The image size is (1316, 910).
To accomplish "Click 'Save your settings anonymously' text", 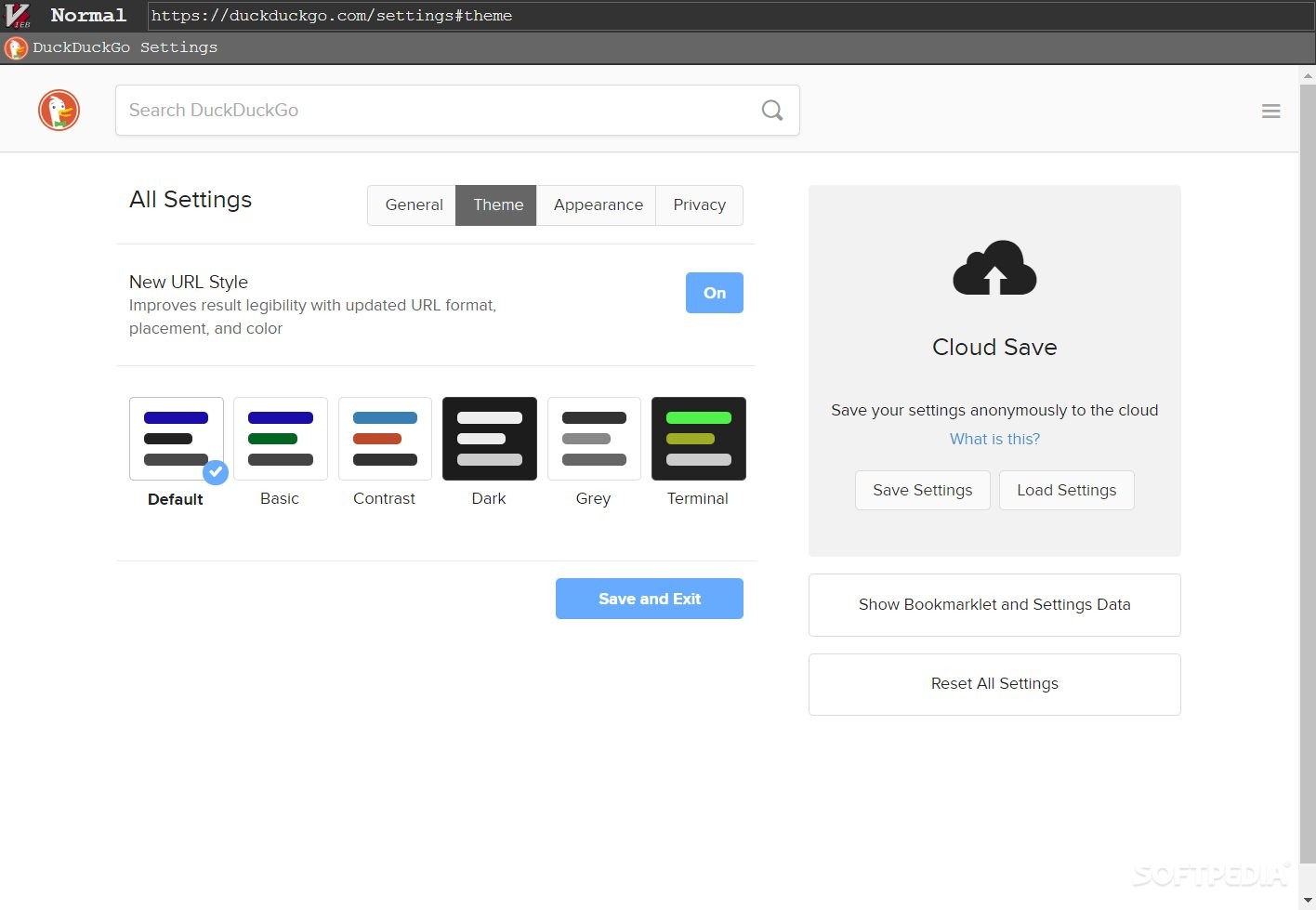I will coord(994,411).
